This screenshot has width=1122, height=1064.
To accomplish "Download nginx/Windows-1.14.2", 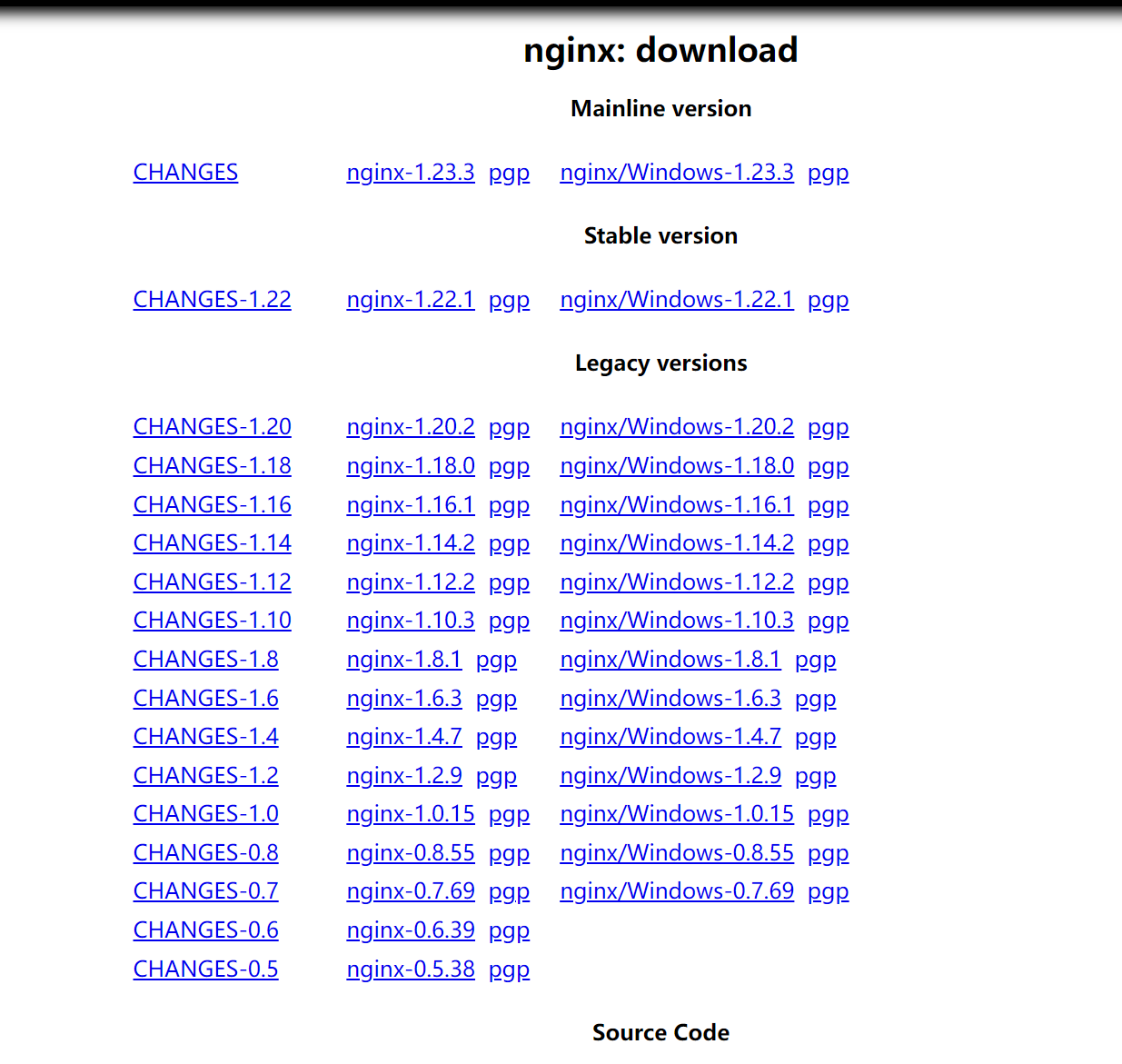I will (677, 543).
